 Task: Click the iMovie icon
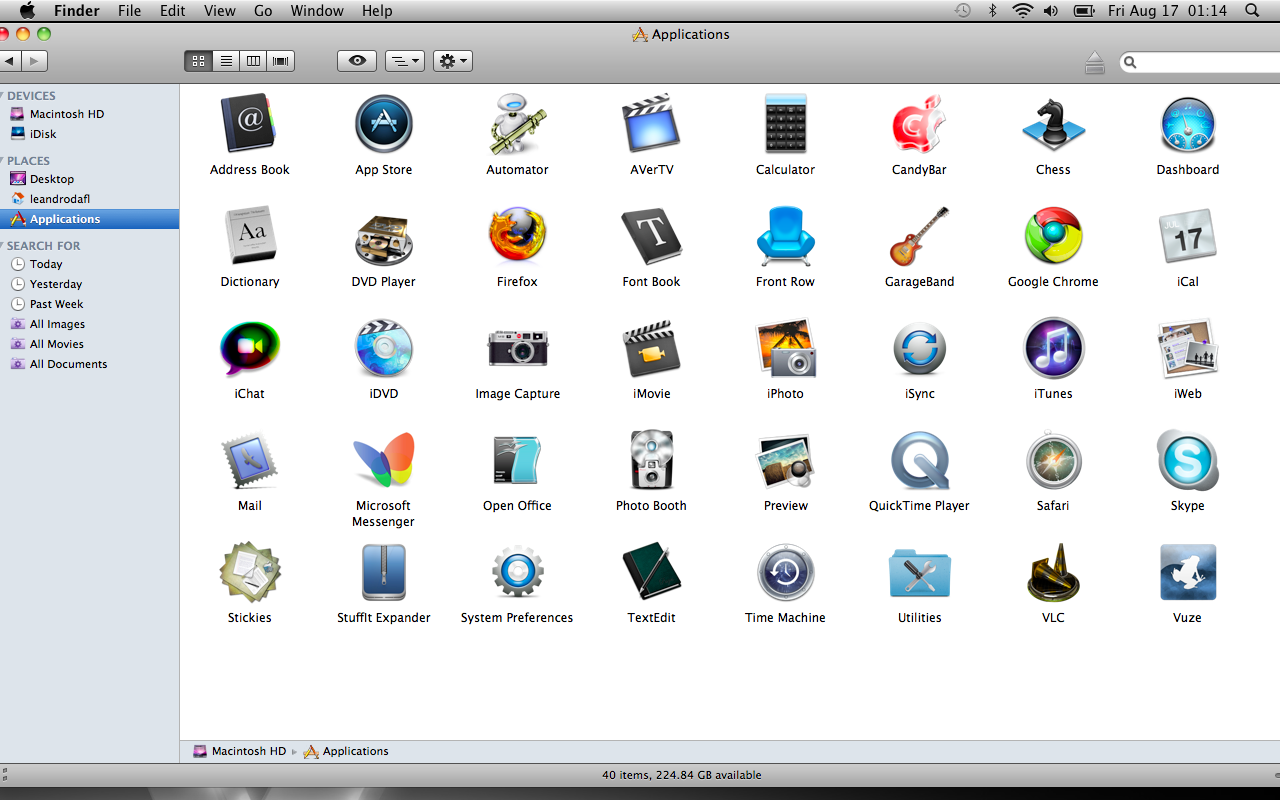coord(651,348)
